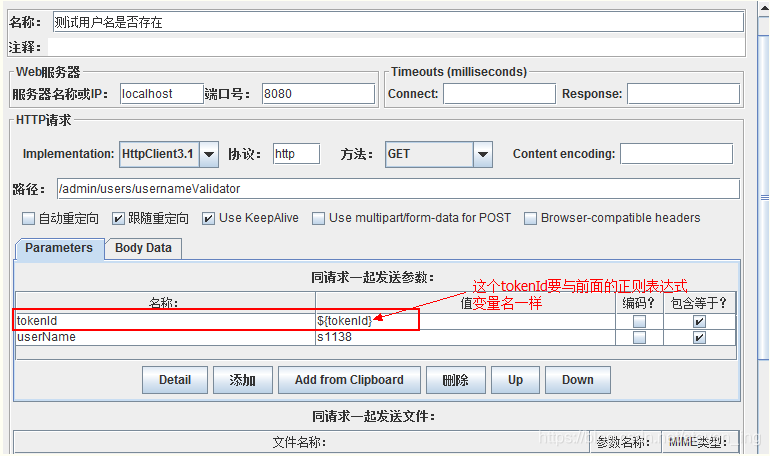Click the Detail button
The image size is (770, 456).
coord(175,380)
